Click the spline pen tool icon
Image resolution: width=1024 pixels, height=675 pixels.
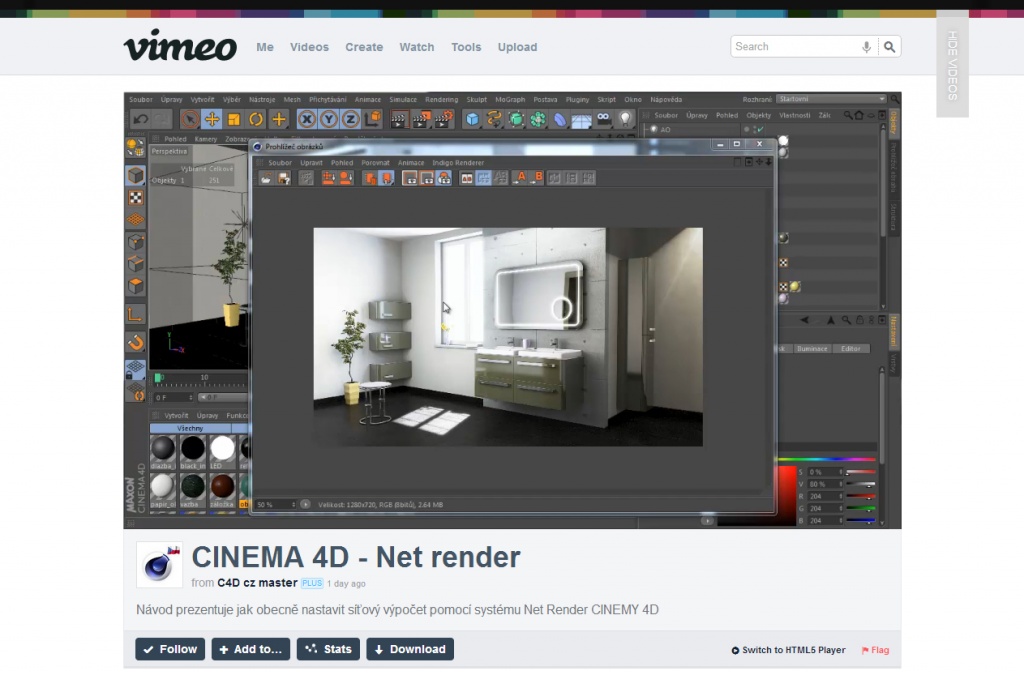494,119
